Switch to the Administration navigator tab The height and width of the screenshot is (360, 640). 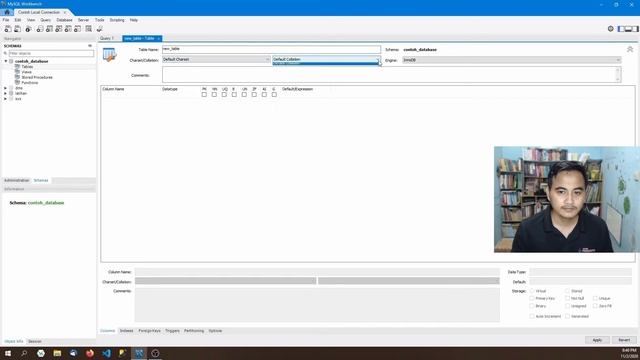pyautogui.click(x=17, y=180)
